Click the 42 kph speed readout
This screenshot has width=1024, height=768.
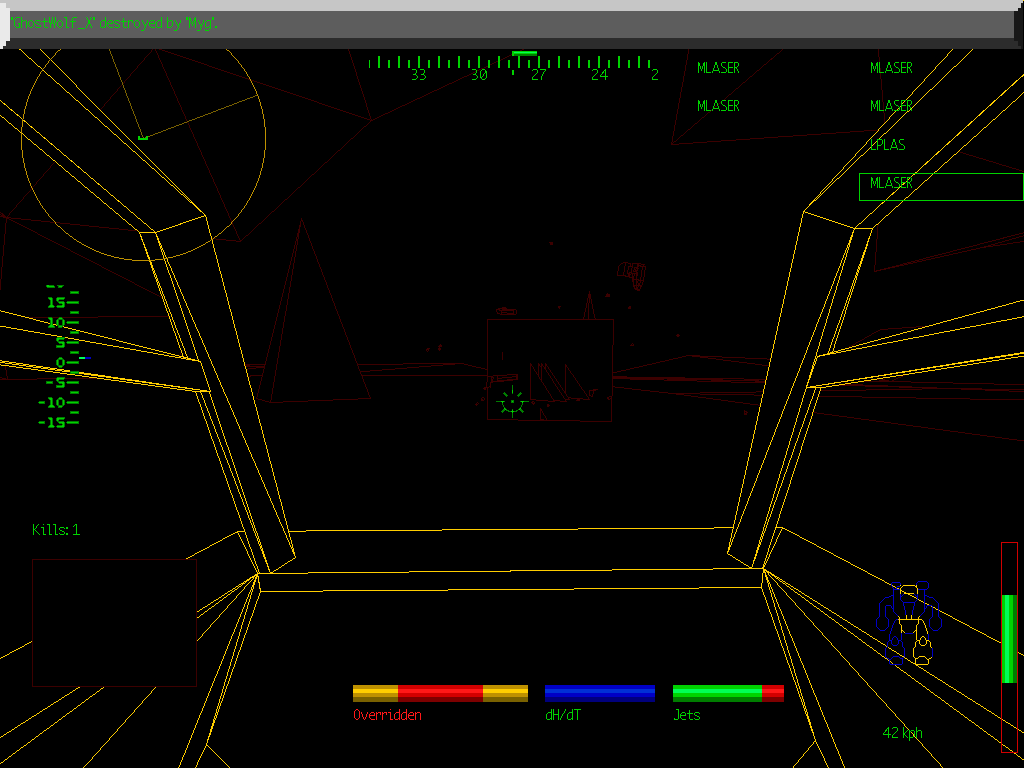pos(902,733)
